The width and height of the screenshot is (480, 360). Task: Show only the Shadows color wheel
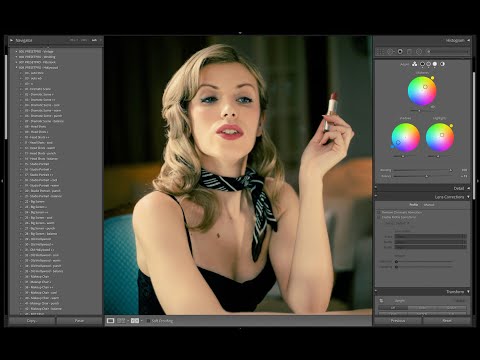[x=422, y=64]
